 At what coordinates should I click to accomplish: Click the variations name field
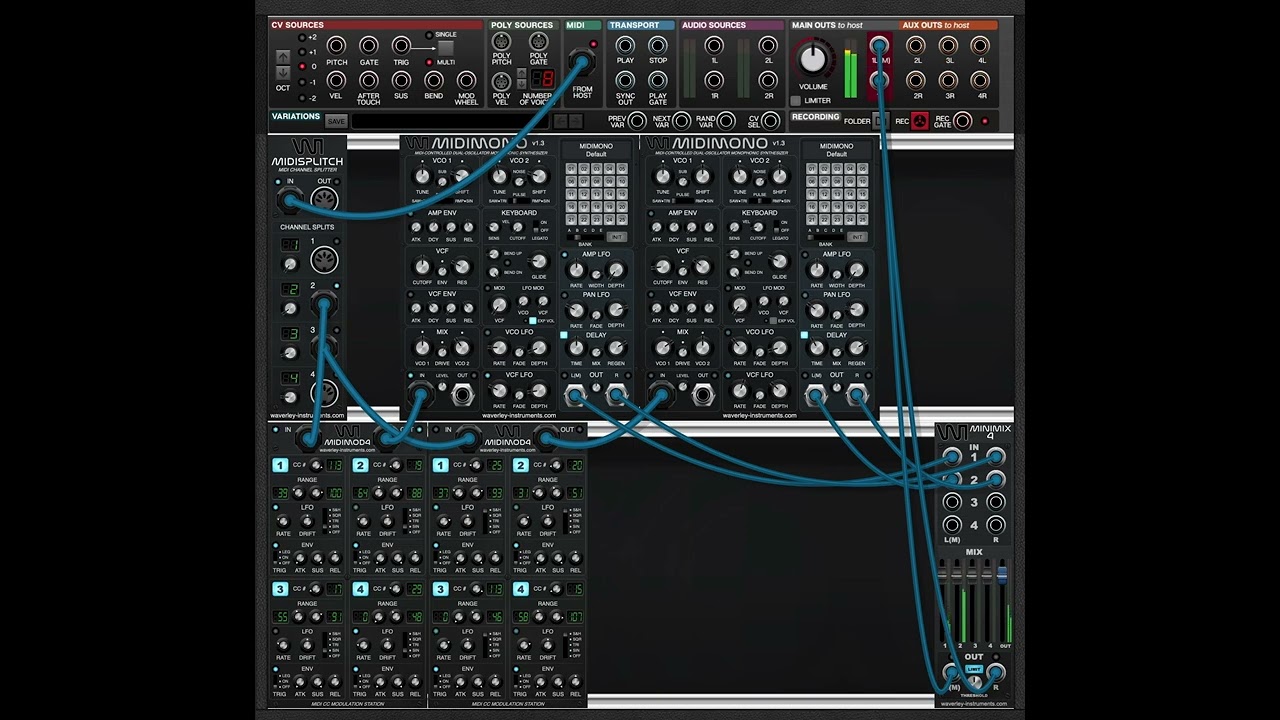(450, 121)
